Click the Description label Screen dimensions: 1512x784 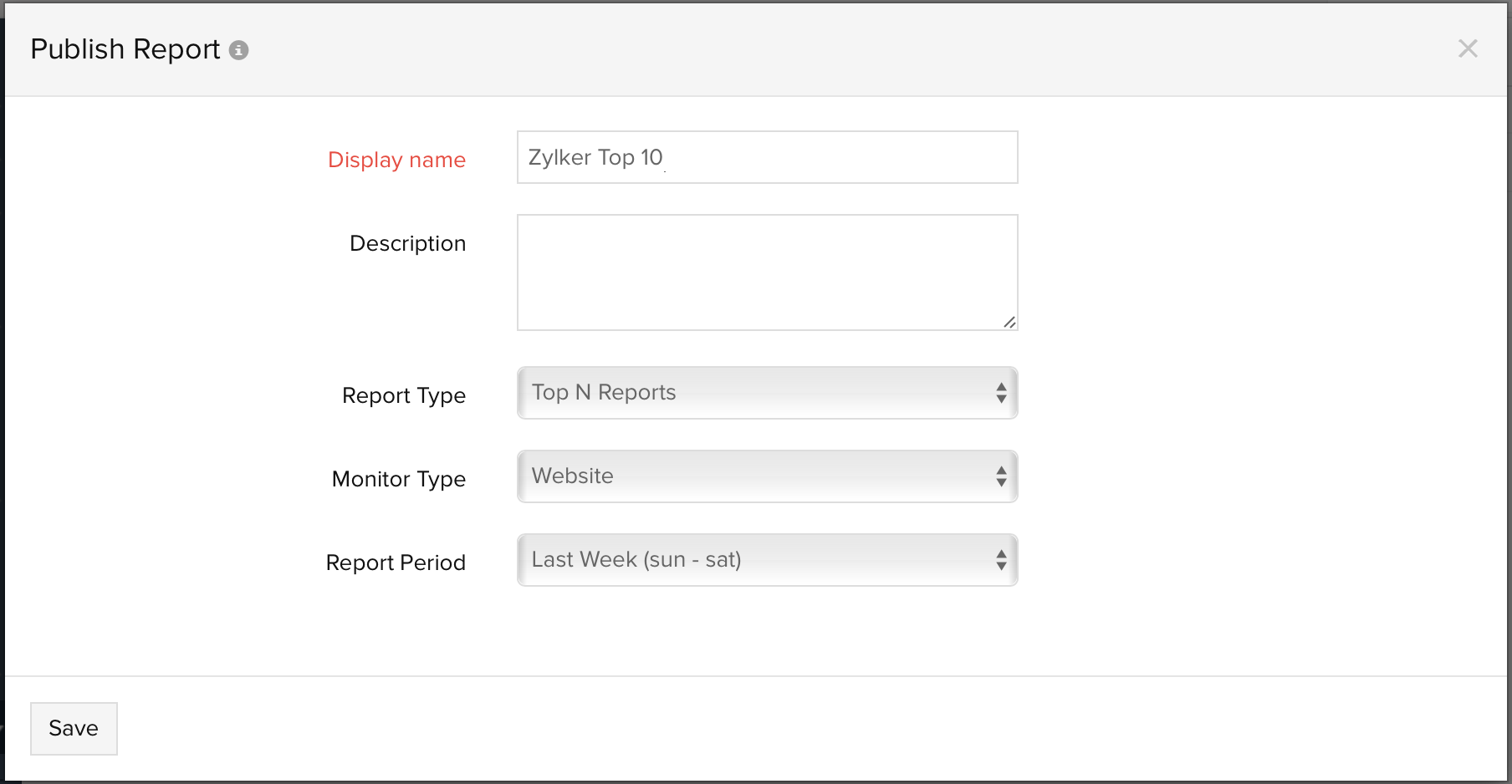click(x=407, y=243)
